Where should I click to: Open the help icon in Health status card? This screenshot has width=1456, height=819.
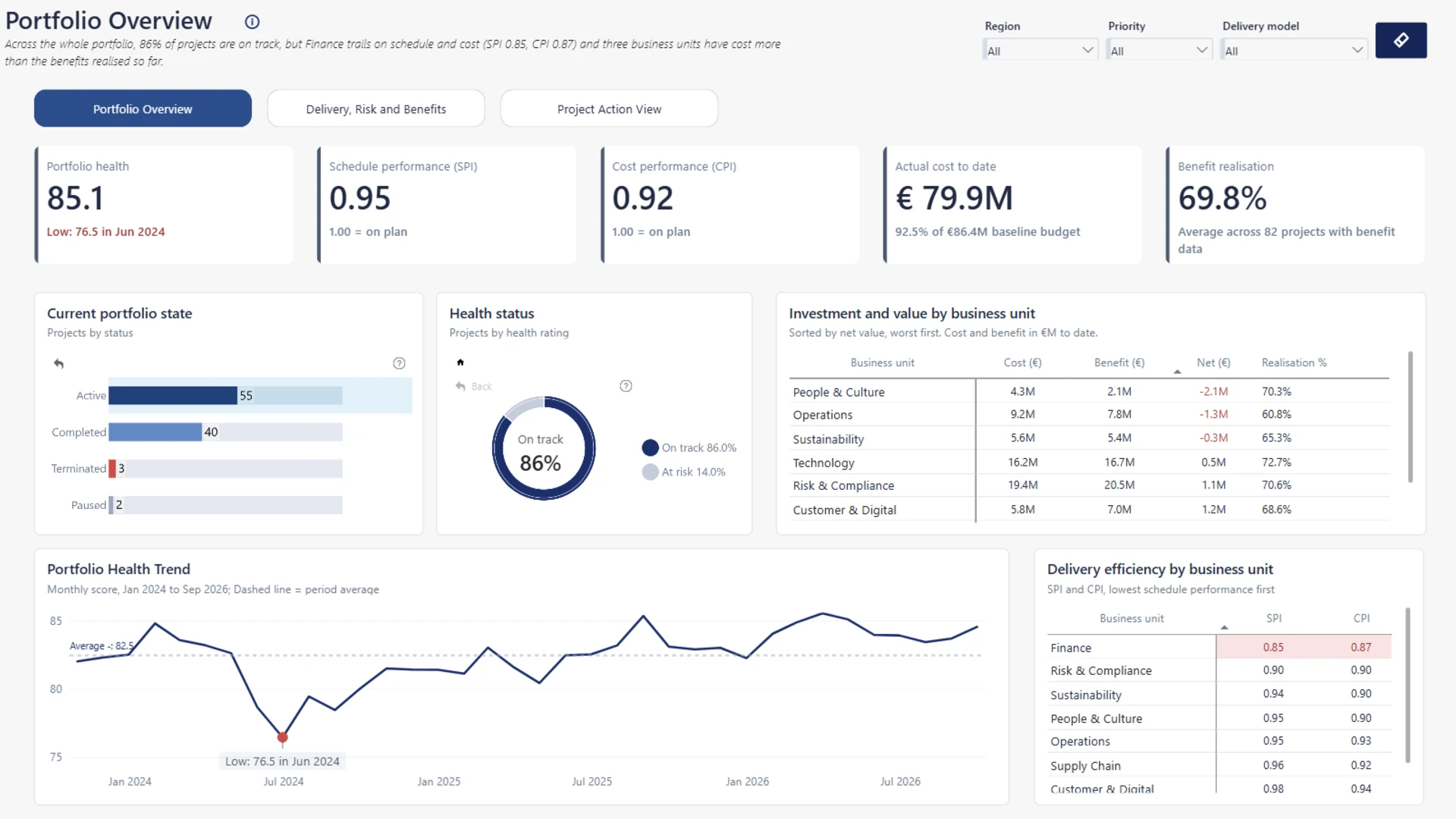pyautogui.click(x=626, y=386)
